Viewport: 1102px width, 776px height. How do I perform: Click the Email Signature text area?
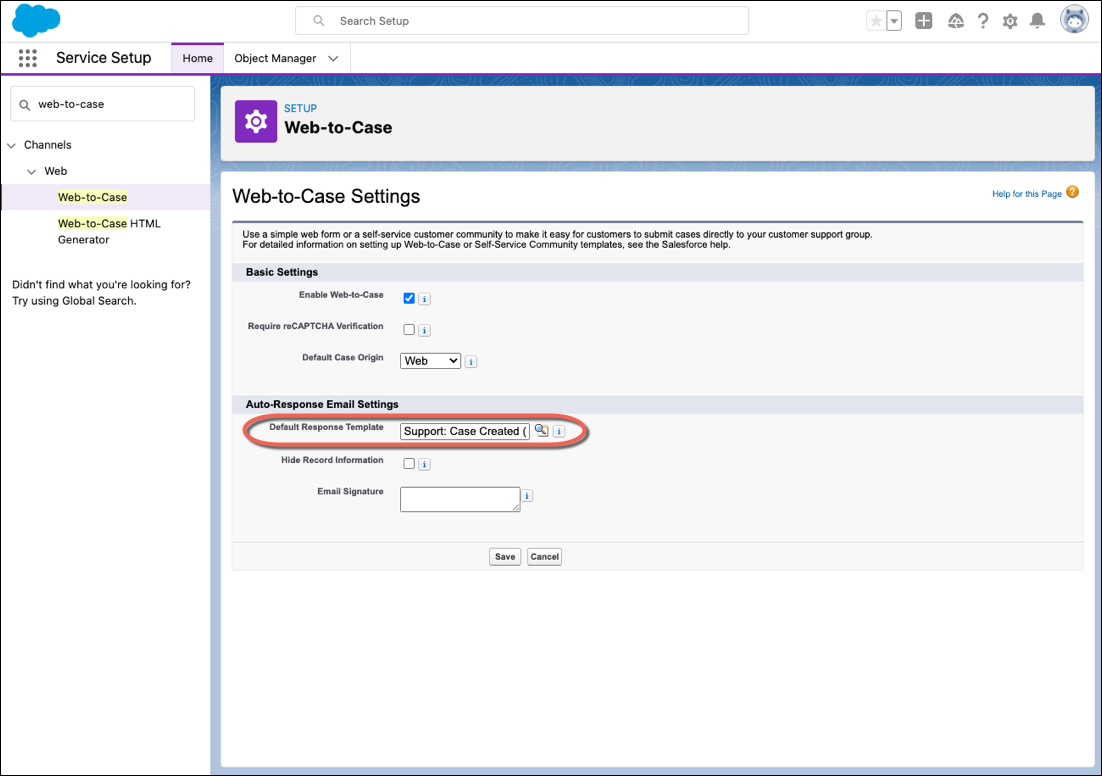coord(460,499)
